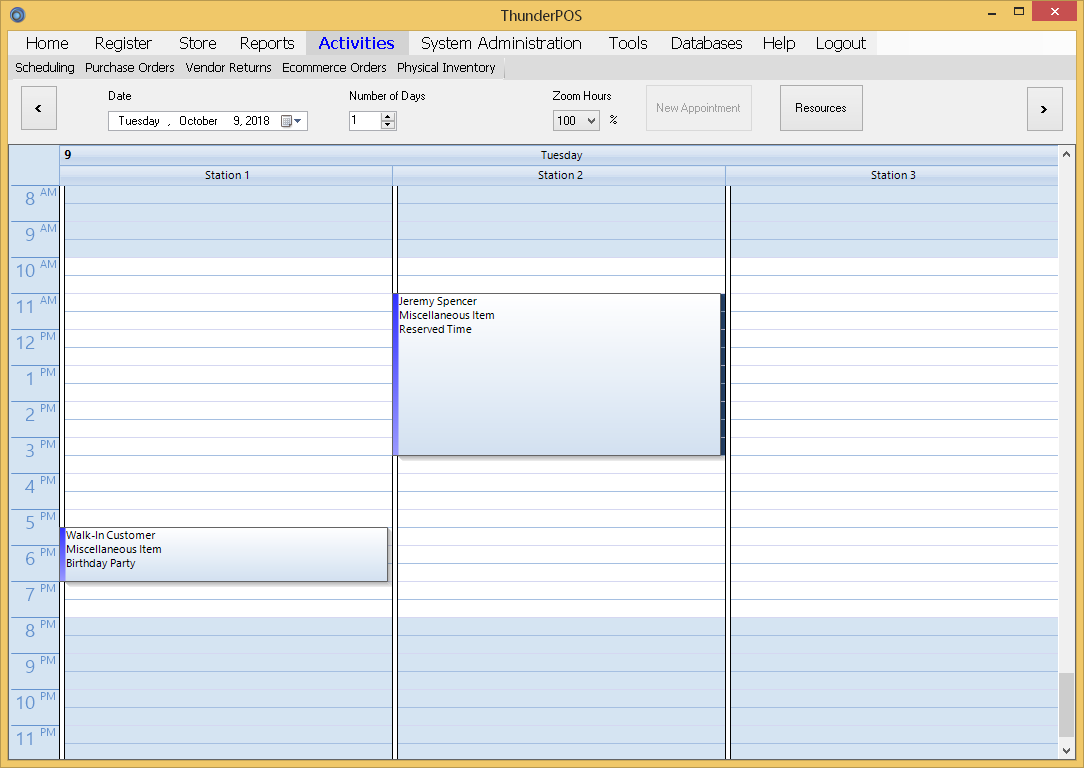
Task: Open the date picker calendar icon
Action: point(286,121)
